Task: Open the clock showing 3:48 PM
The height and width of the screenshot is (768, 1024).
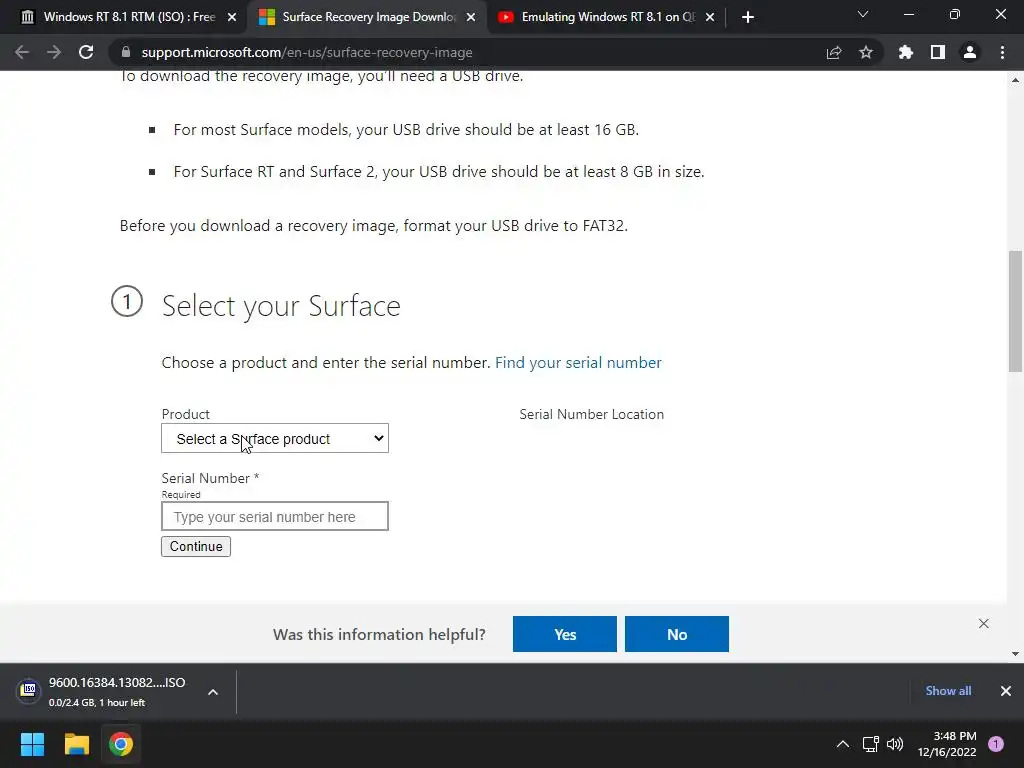Action: click(x=947, y=744)
